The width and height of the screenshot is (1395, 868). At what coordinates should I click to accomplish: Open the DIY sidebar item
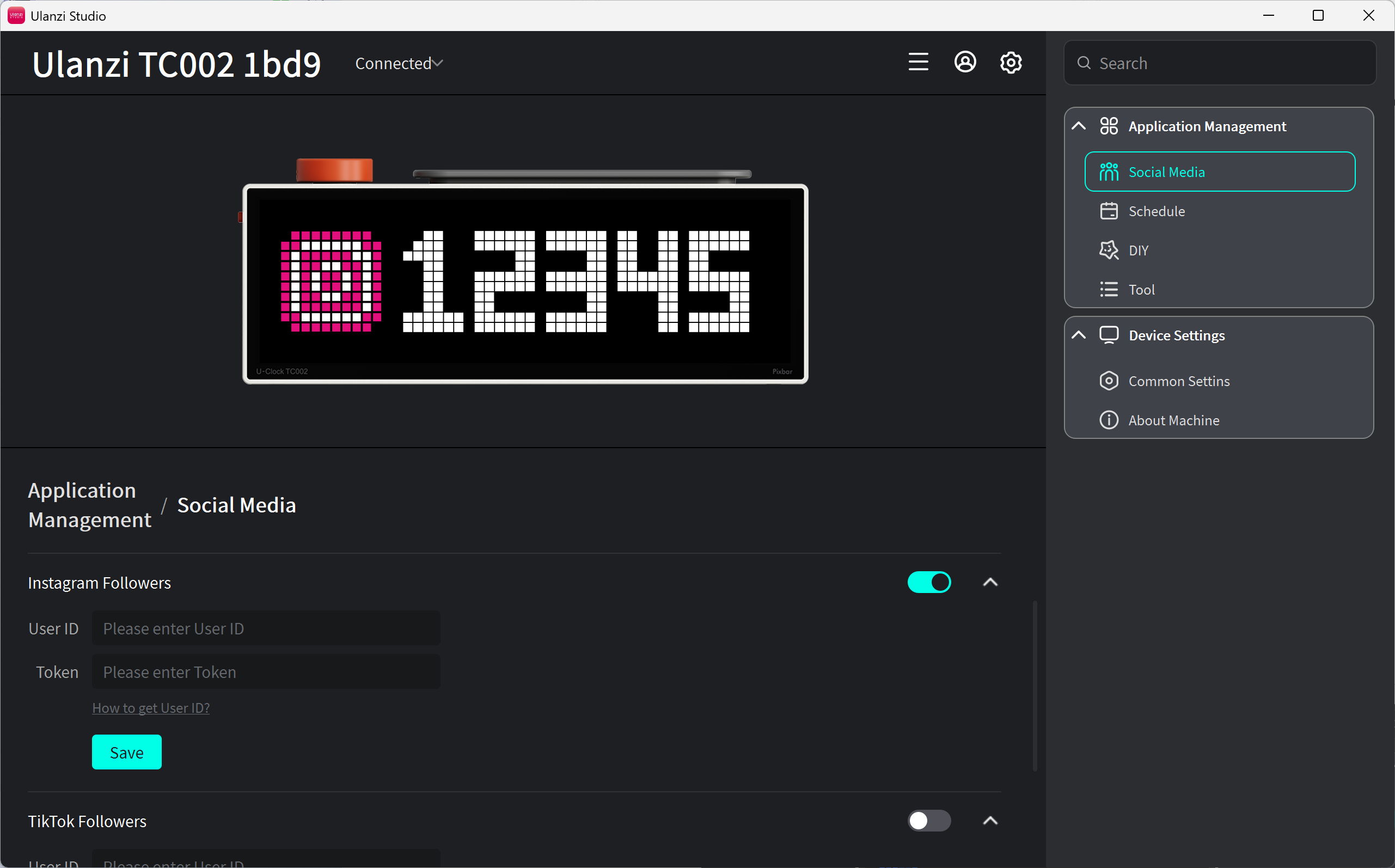pyautogui.click(x=1220, y=250)
